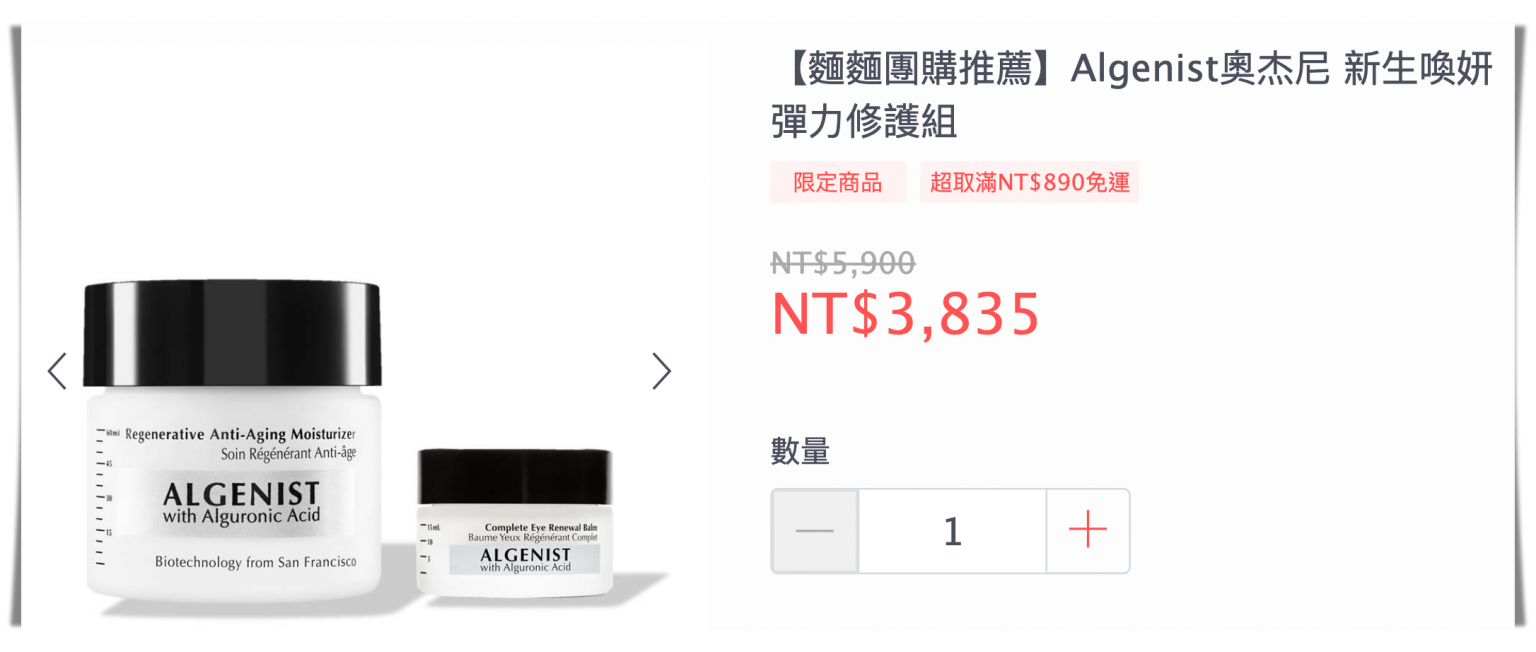Screen dimensions: 1536x652
Task: Increase quantity with the red plus button
Action: [1088, 530]
